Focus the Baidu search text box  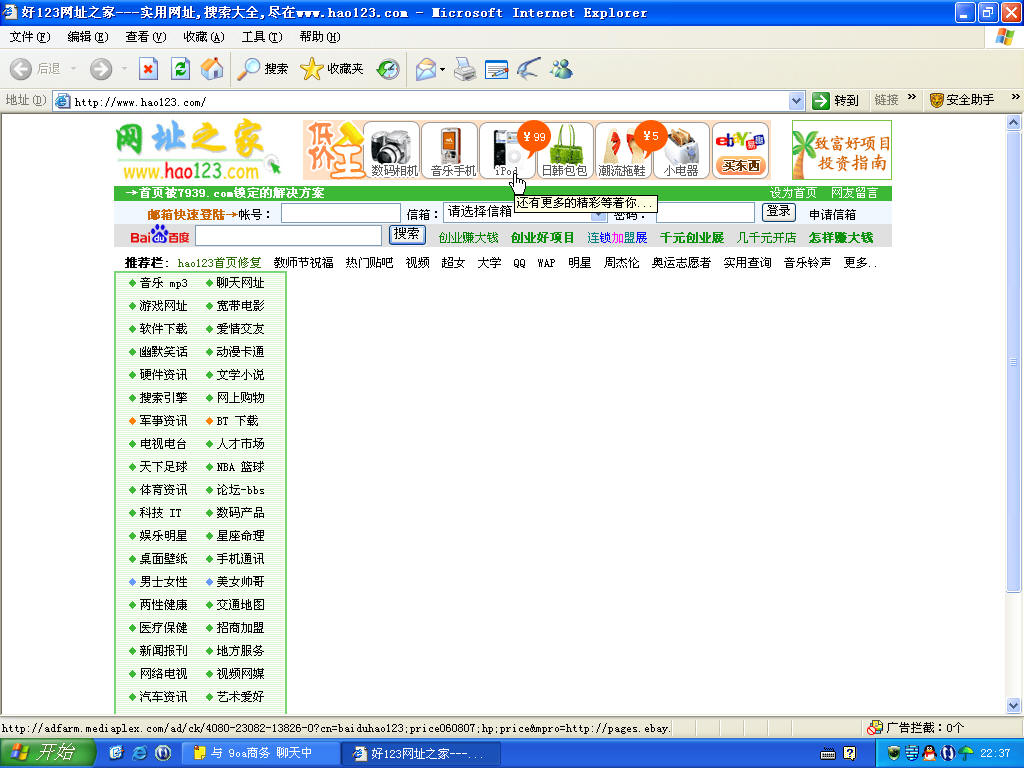(x=288, y=235)
